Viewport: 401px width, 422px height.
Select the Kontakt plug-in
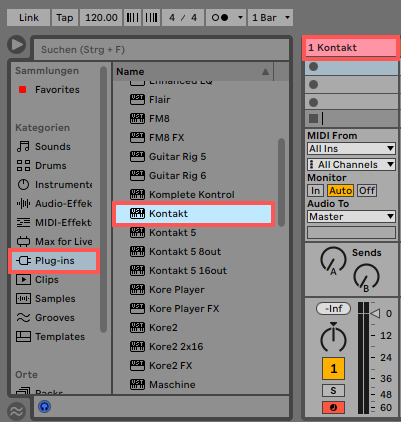(x=193, y=214)
